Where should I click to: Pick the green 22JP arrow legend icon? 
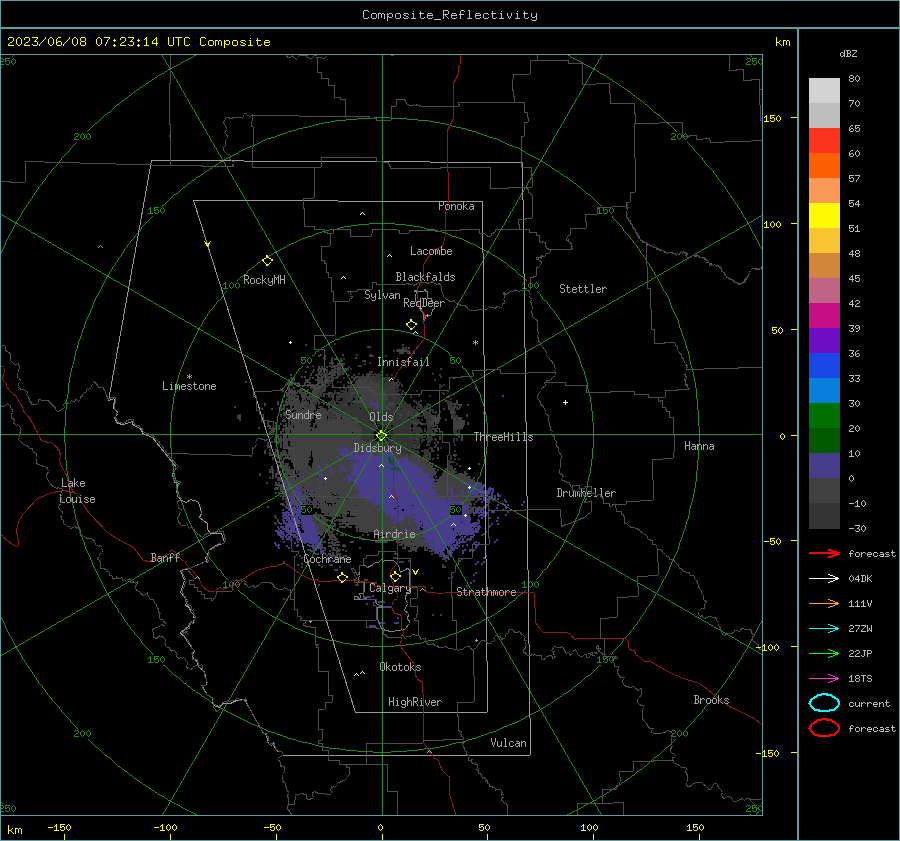click(x=824, y=653)
